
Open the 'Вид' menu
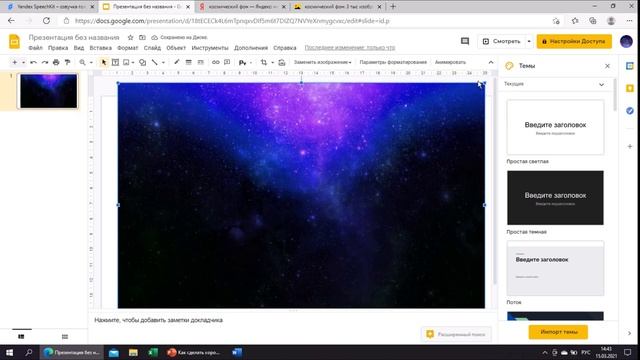(79, 48)
